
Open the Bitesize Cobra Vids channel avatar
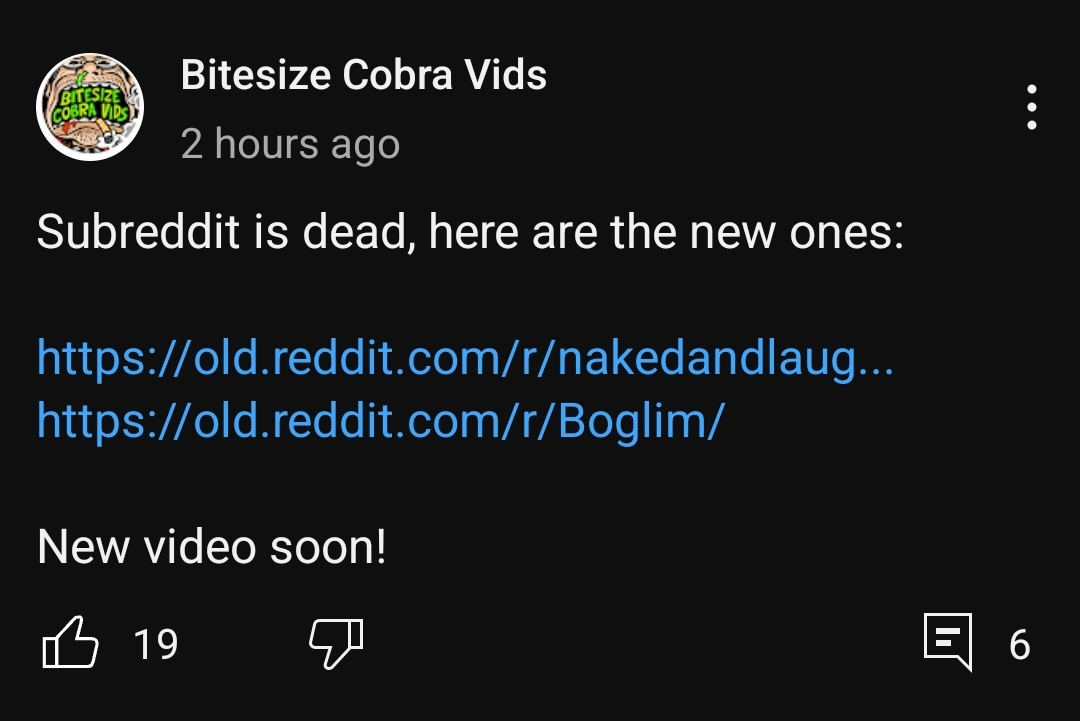pos(90,107)
